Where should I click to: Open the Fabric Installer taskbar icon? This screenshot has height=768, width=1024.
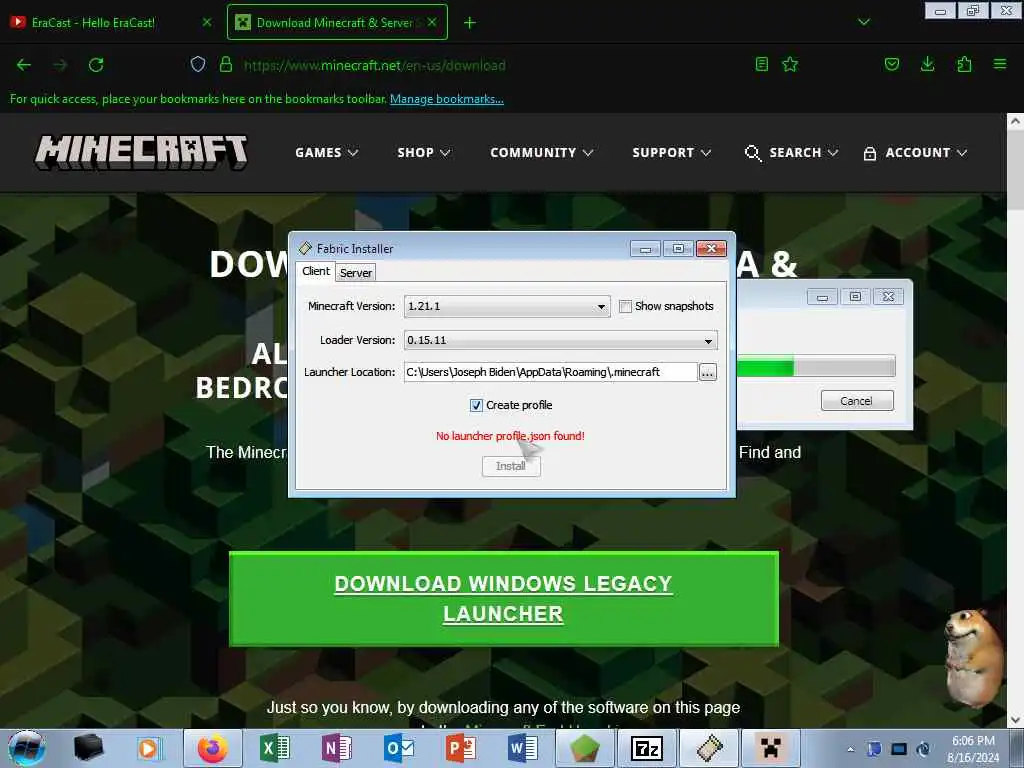(x=709, y=748)
